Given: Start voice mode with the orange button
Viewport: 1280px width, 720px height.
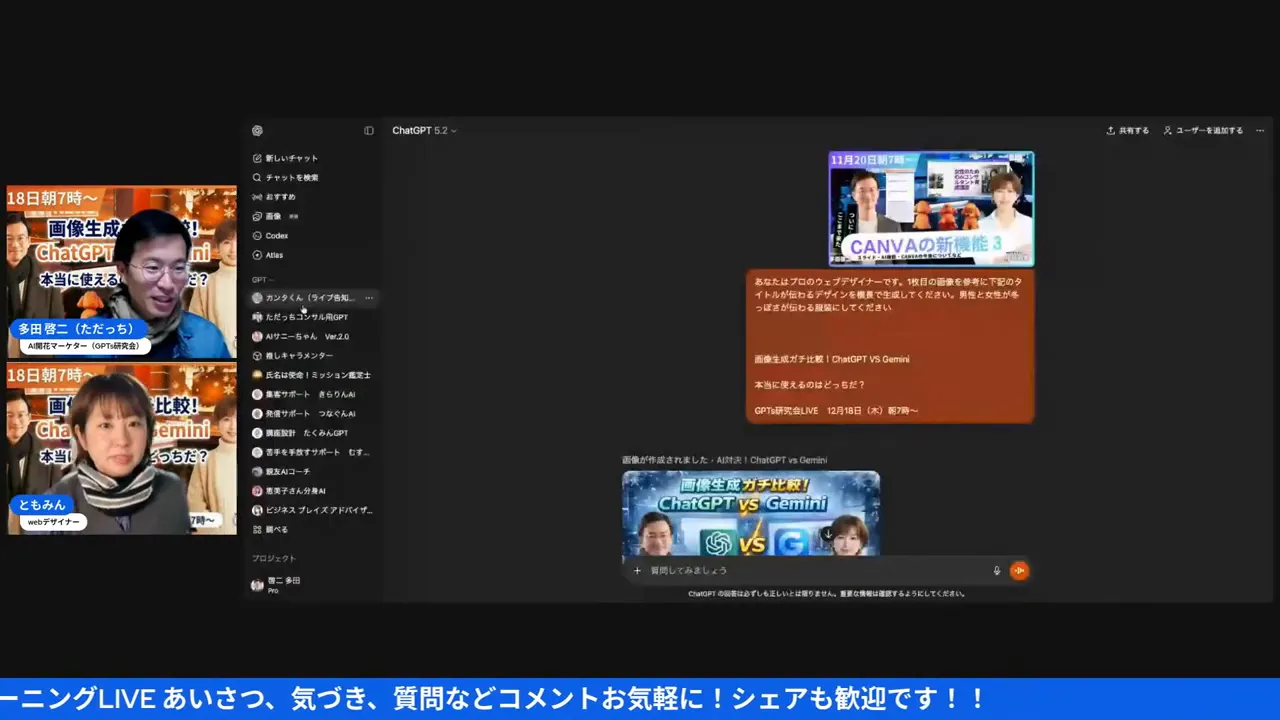Looking at the screenshot, I should coord(1019,570).
